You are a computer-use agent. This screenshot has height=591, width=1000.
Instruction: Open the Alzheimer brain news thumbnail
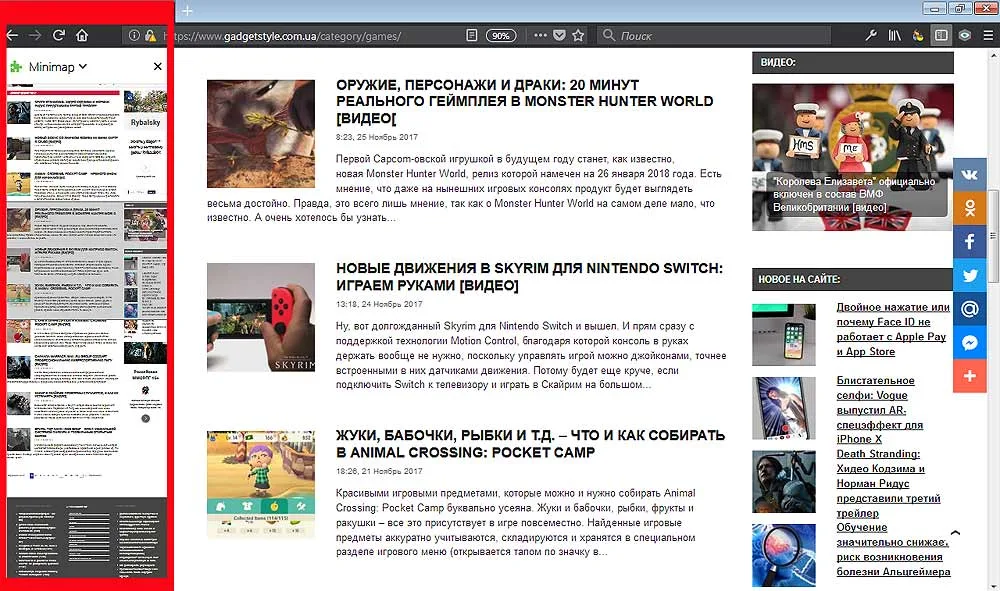(784, 555)
